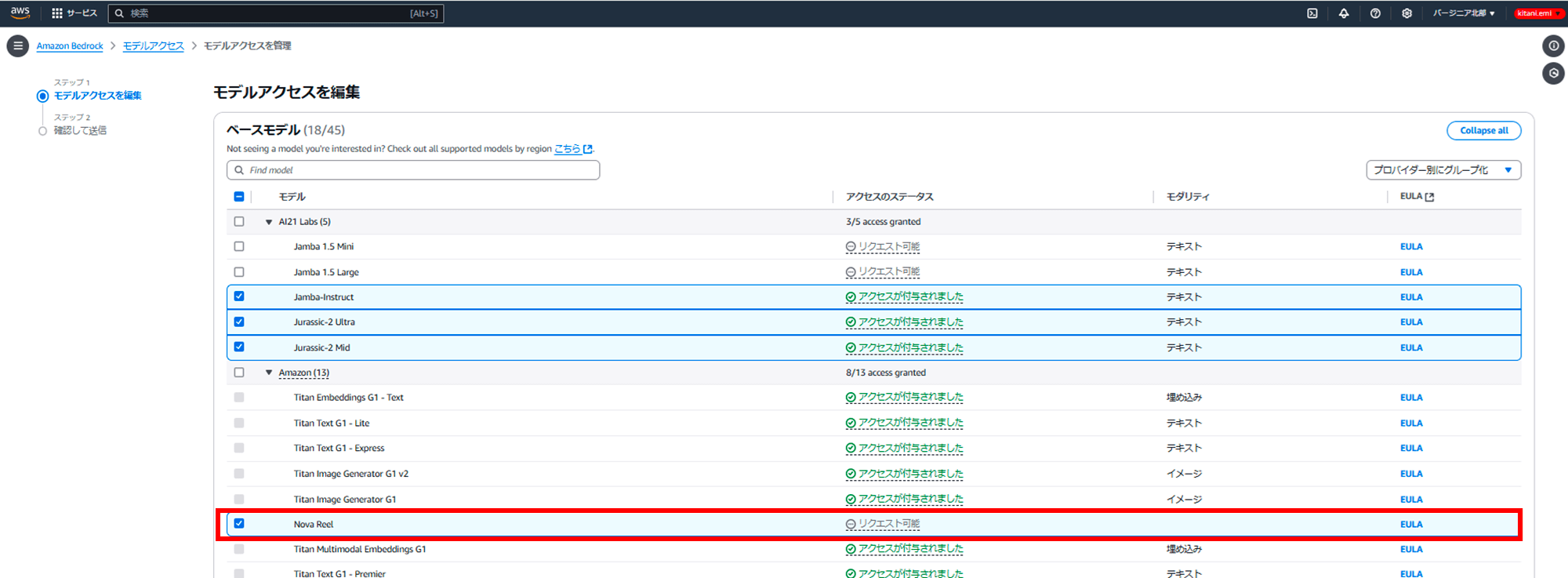Click the external link icon beside EULA header
1568x578 pixels.
(1429, 197)
